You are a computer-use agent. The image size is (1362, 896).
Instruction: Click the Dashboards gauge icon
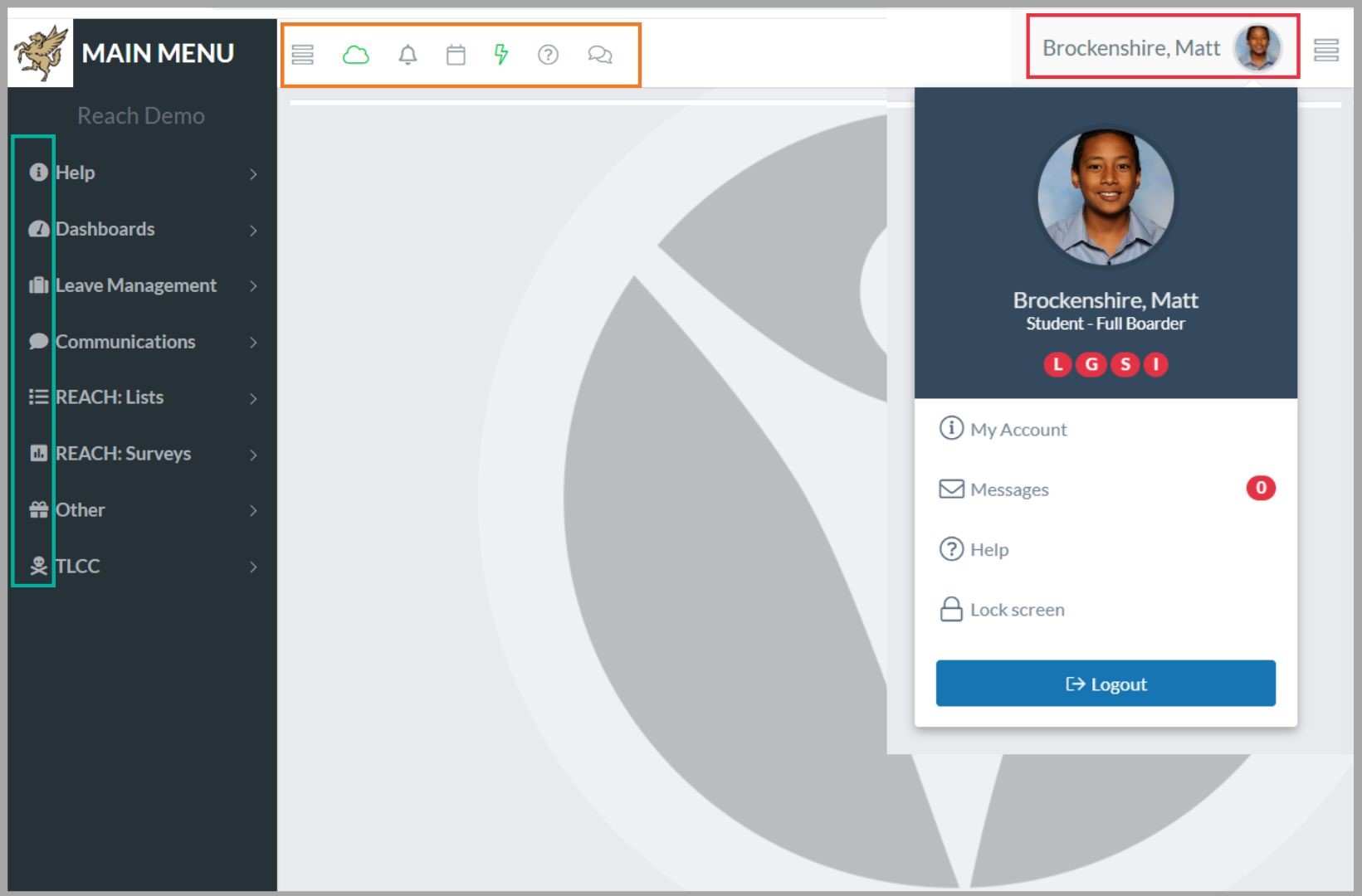(38, 228)
